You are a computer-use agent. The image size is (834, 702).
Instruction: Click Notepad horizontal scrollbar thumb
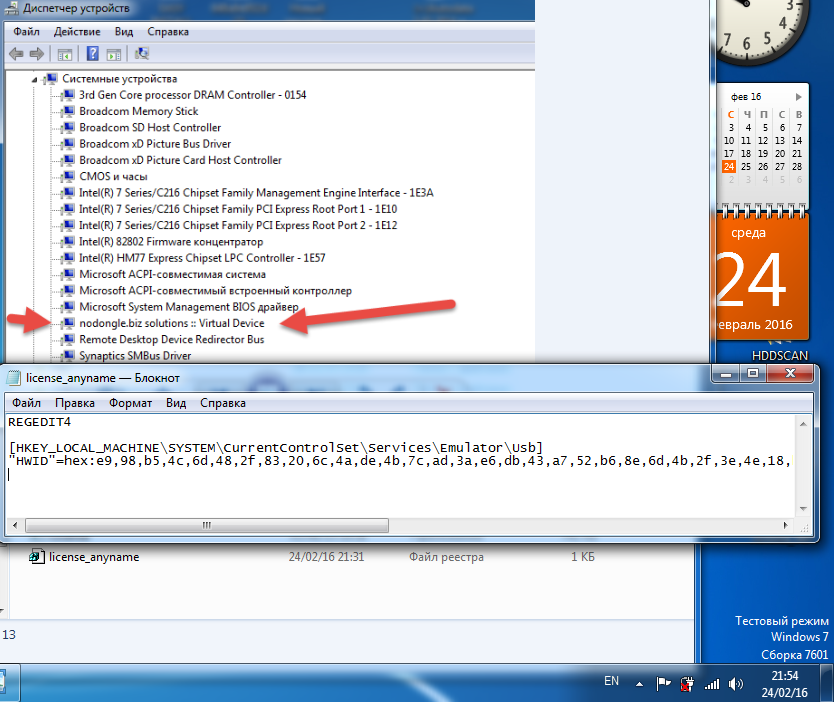[207, 525]
